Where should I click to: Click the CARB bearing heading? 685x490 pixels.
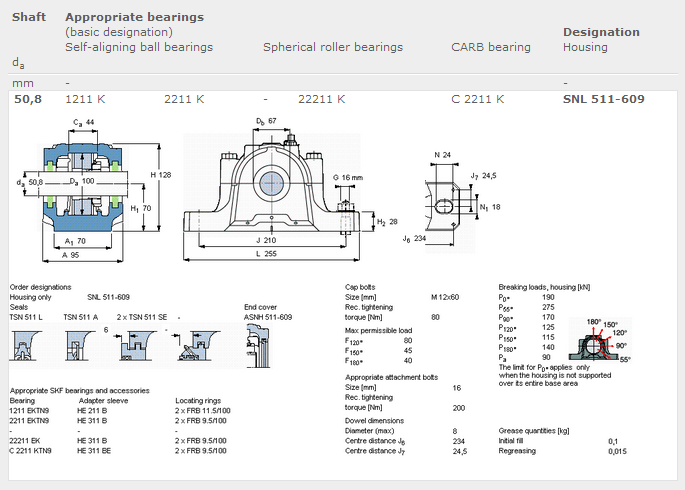click(x=491, y=47)
